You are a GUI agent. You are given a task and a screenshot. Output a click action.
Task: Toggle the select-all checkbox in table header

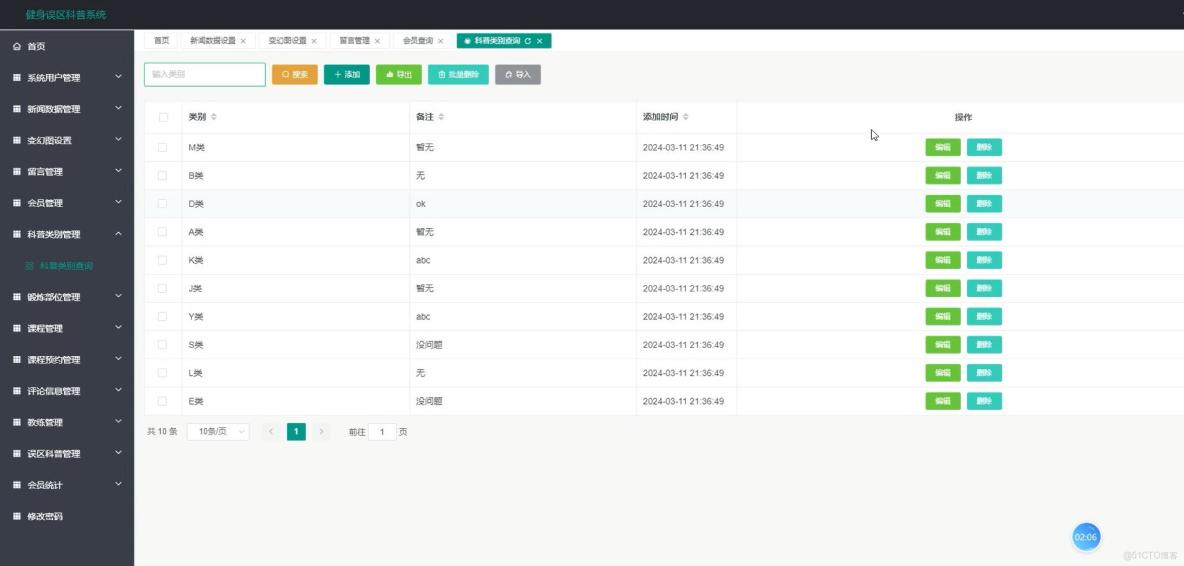pos(163,117)
